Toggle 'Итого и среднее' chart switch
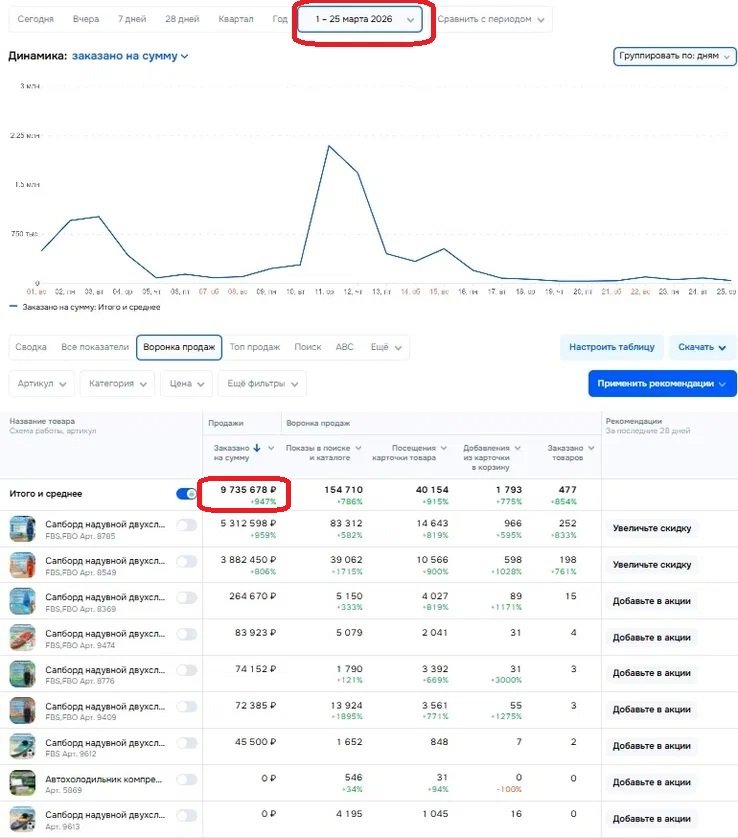This screenshot has height=838, width=738. (x=187, y=494)
